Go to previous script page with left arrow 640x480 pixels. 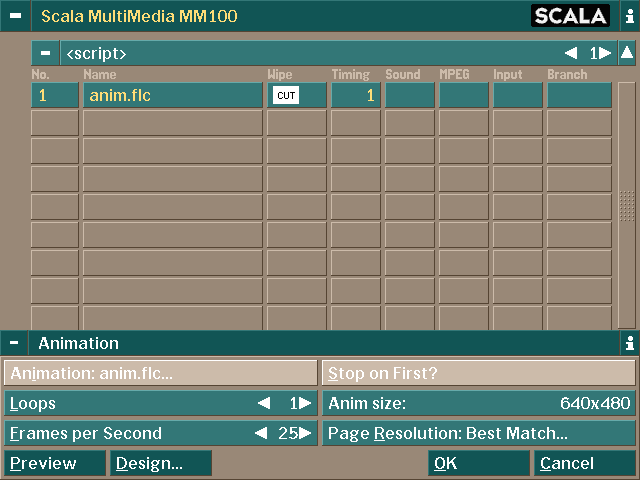[x=570, y=53]
